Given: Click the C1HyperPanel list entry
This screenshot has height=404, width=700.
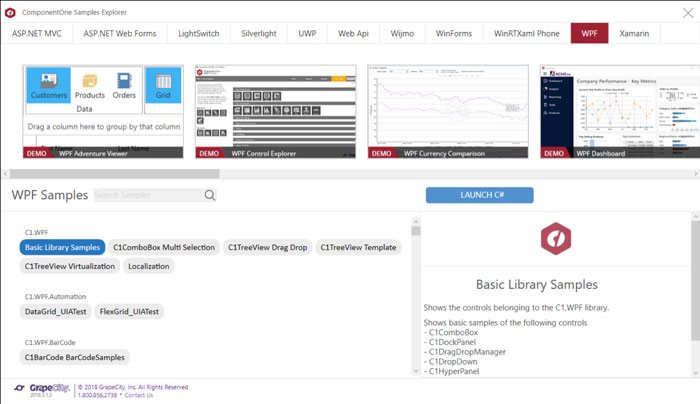Looking at the screenshot, I should (x=451, y=371).
